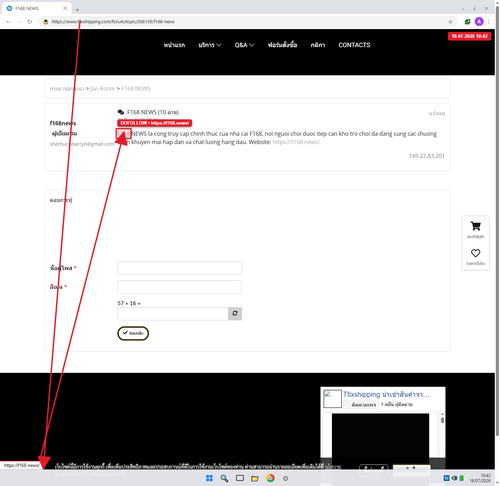The height and width of the screenshot is (486, 500).
Task: Submit the reply with the checkmark button
Action: point(133,333)
